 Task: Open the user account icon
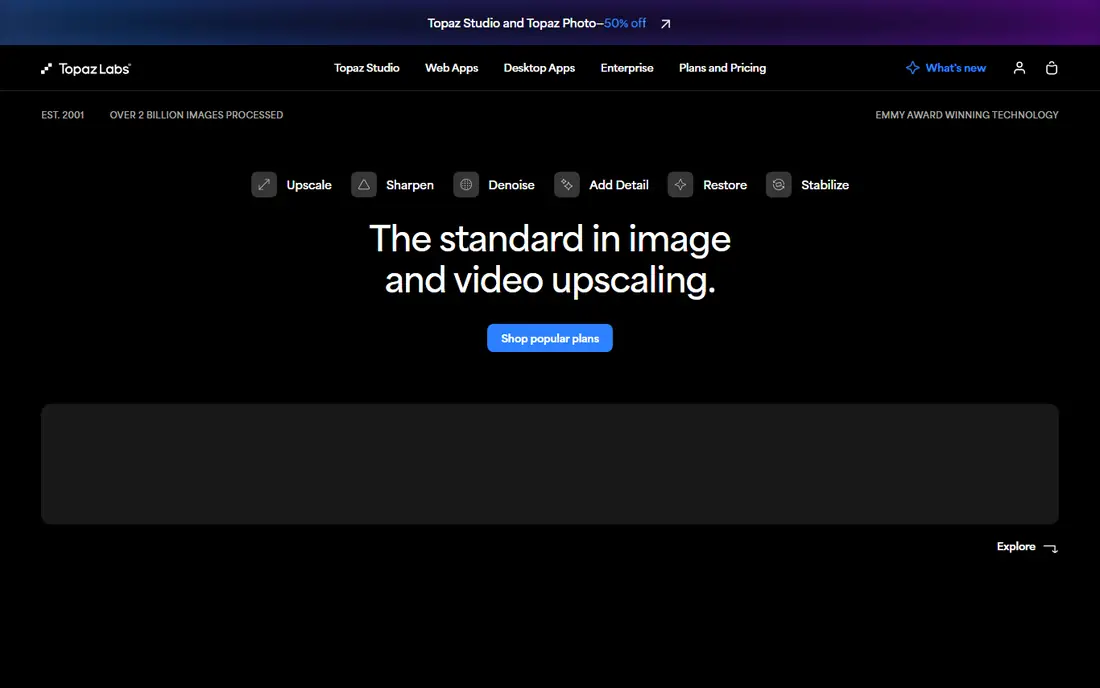(1019, 68)
